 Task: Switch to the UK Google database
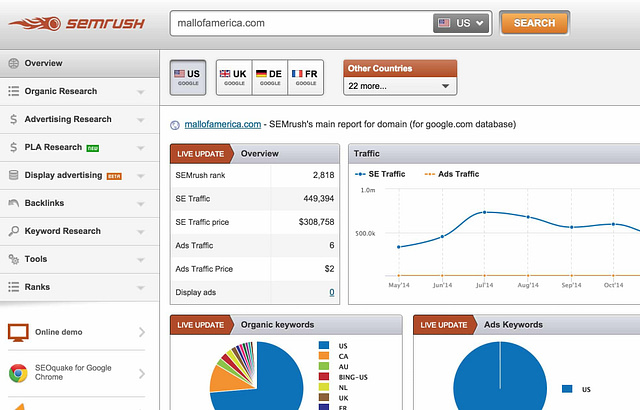pyautogui.click(x=234, y=78)
